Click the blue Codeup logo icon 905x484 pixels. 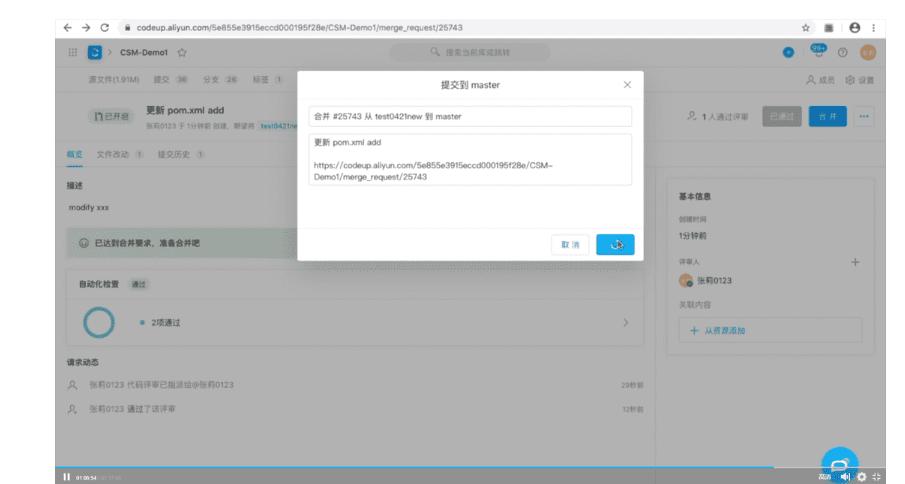tap(95, 52)
